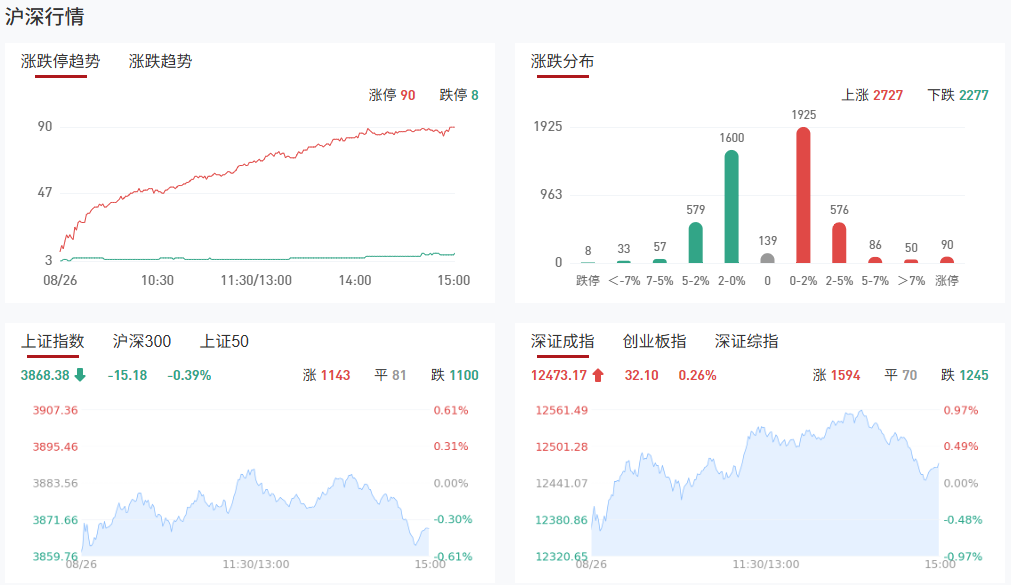Click the red 2-5% bar showing 576
The width and height of the screenshot is (1011, 585).
click(x=839, y=242)
